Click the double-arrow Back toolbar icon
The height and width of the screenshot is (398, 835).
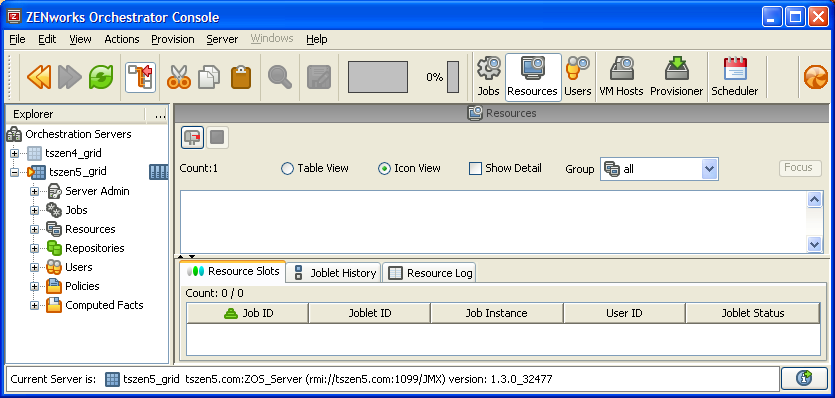click(39, 78)
